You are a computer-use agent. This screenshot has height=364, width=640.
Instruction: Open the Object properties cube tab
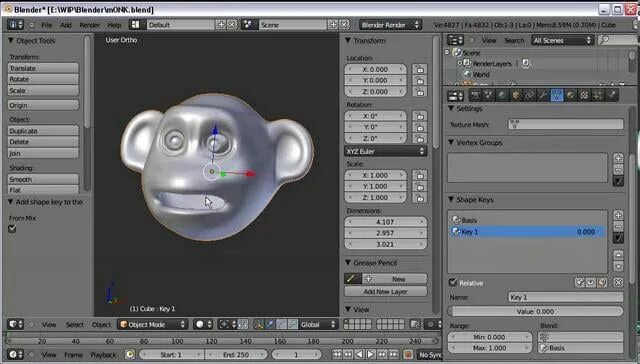[x=516, y=95]
